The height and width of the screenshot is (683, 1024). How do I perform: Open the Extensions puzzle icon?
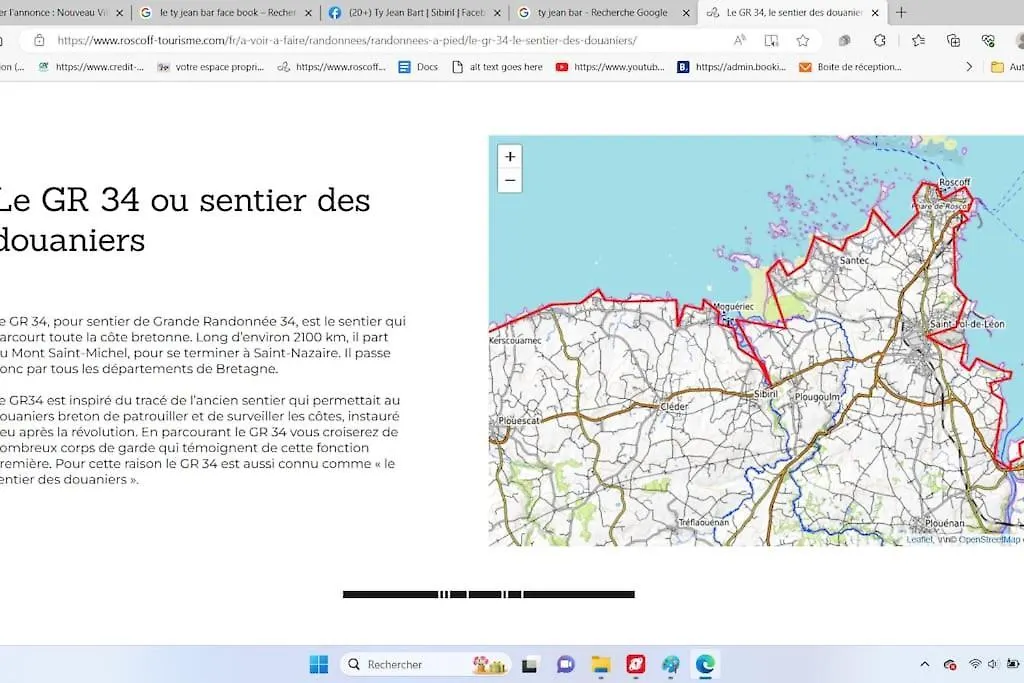[x=880, y=40]
